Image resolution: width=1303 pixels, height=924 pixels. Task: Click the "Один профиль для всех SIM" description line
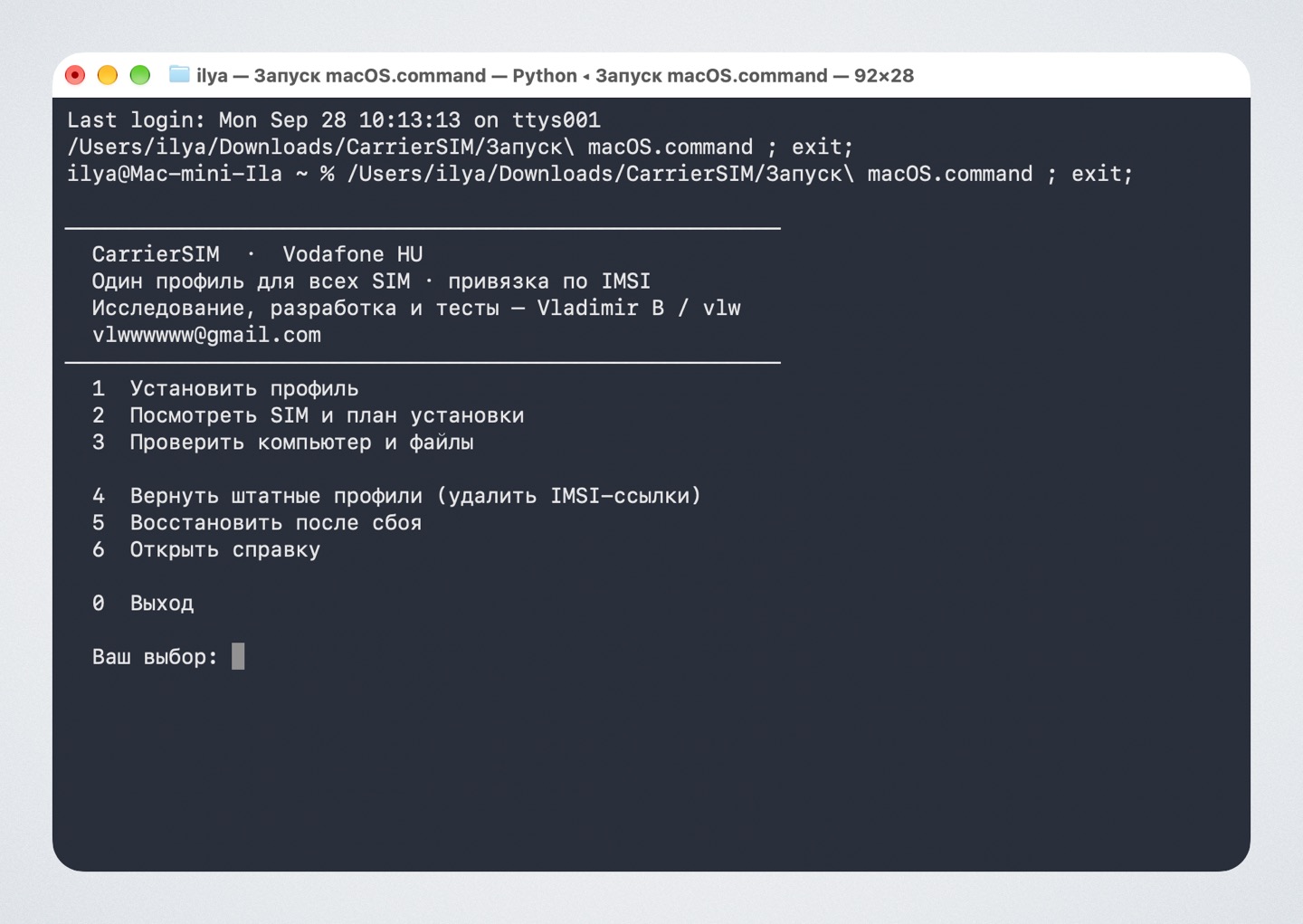[x=371, y=281]
